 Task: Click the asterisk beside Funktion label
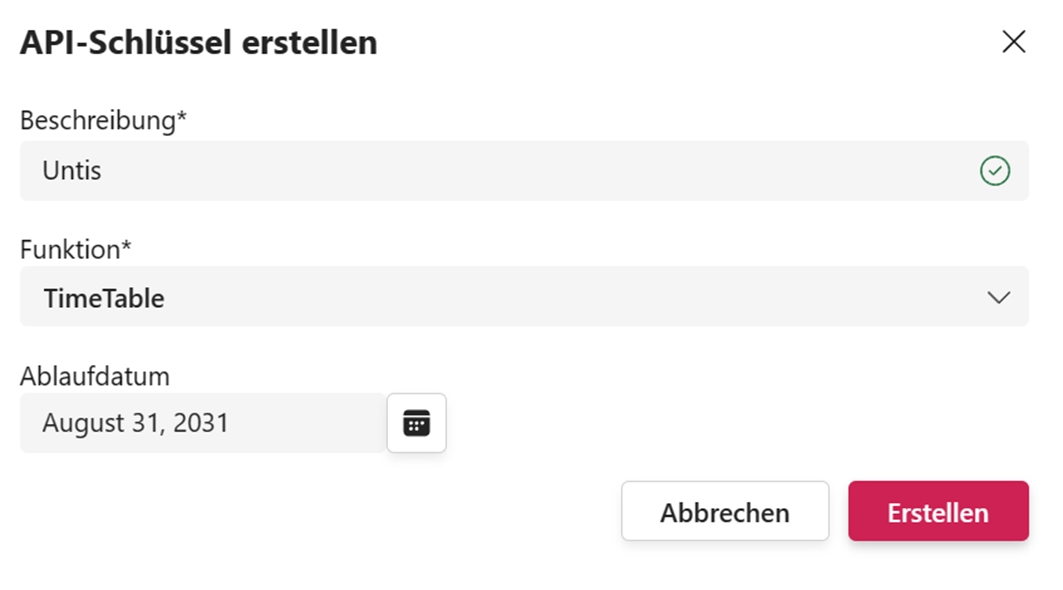127,246
